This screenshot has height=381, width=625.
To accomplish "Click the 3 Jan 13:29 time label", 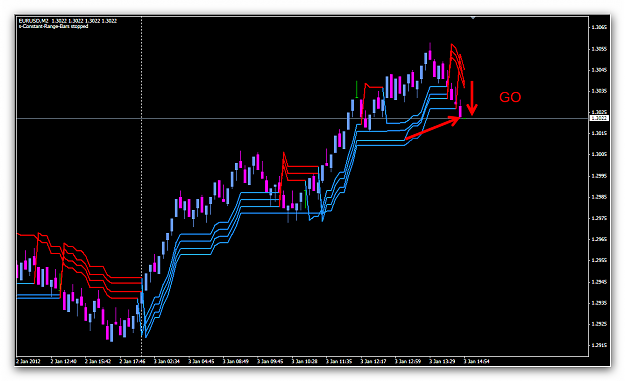I will 442,361.
